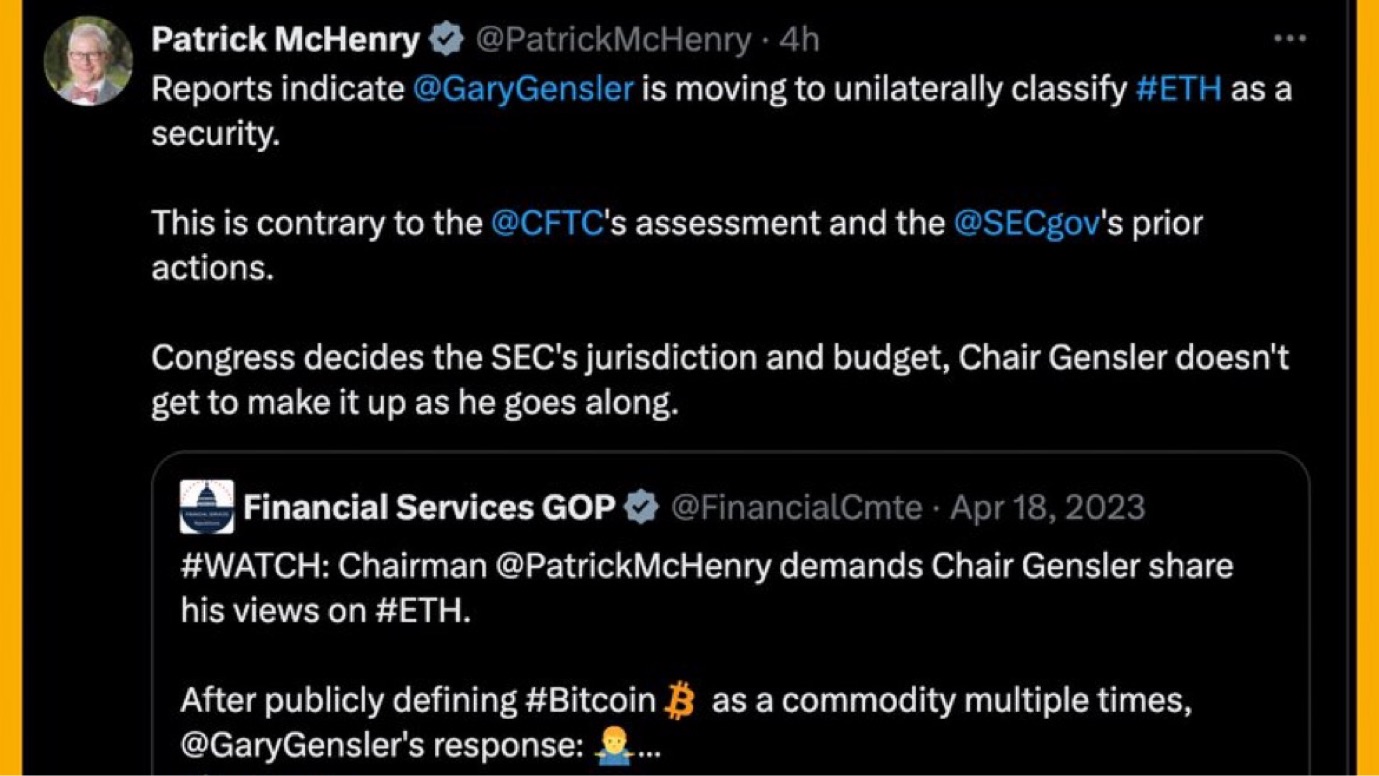Open the blue @GaryGensler mention link
1379x776 pixels.
tap(523, 89)
